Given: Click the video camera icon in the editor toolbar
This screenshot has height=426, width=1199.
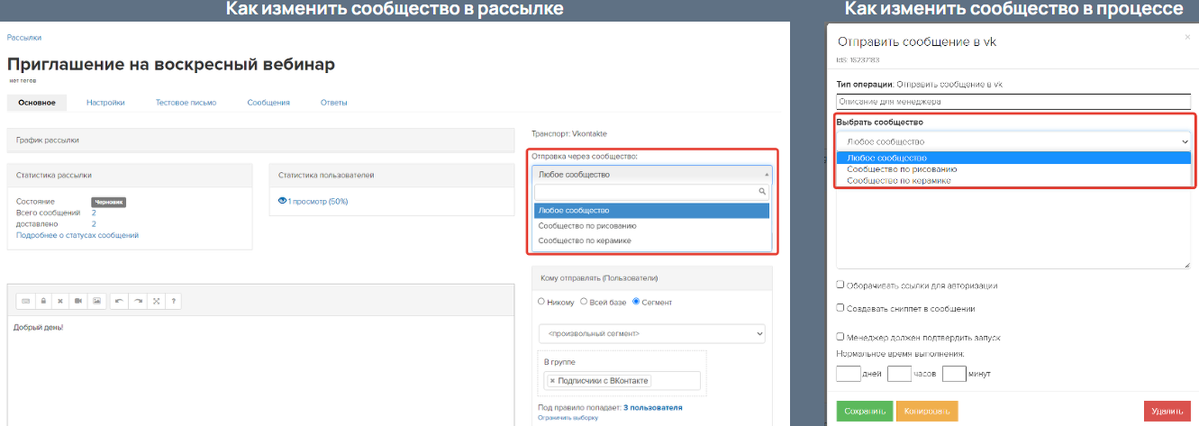Looking at the screenshot, I should (x=79, y=300).
